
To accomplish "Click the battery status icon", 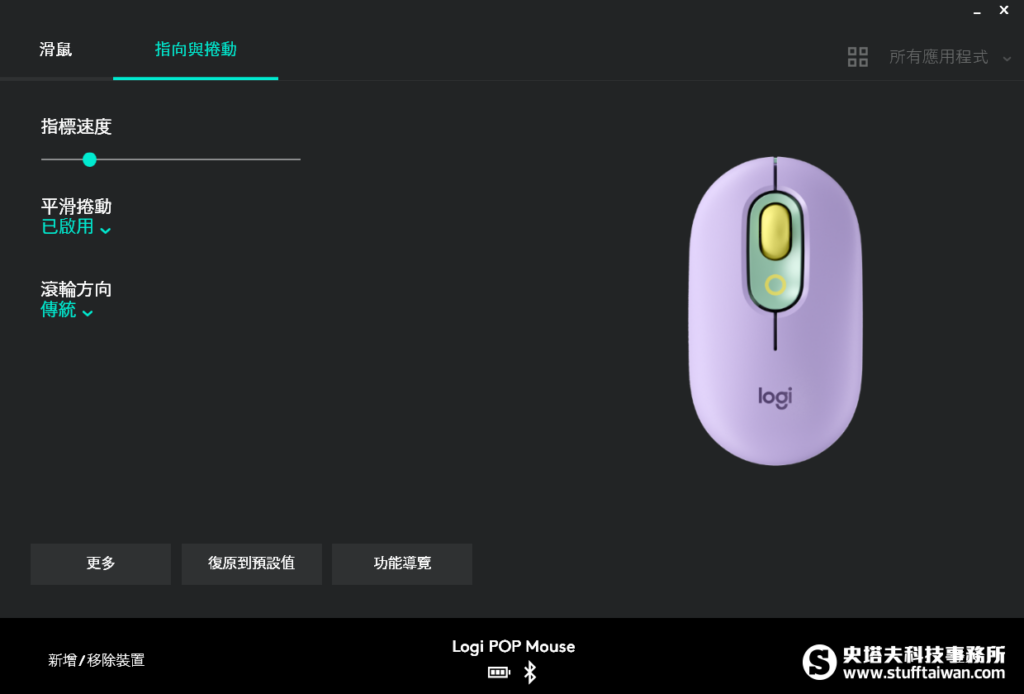I will [499, 672].
